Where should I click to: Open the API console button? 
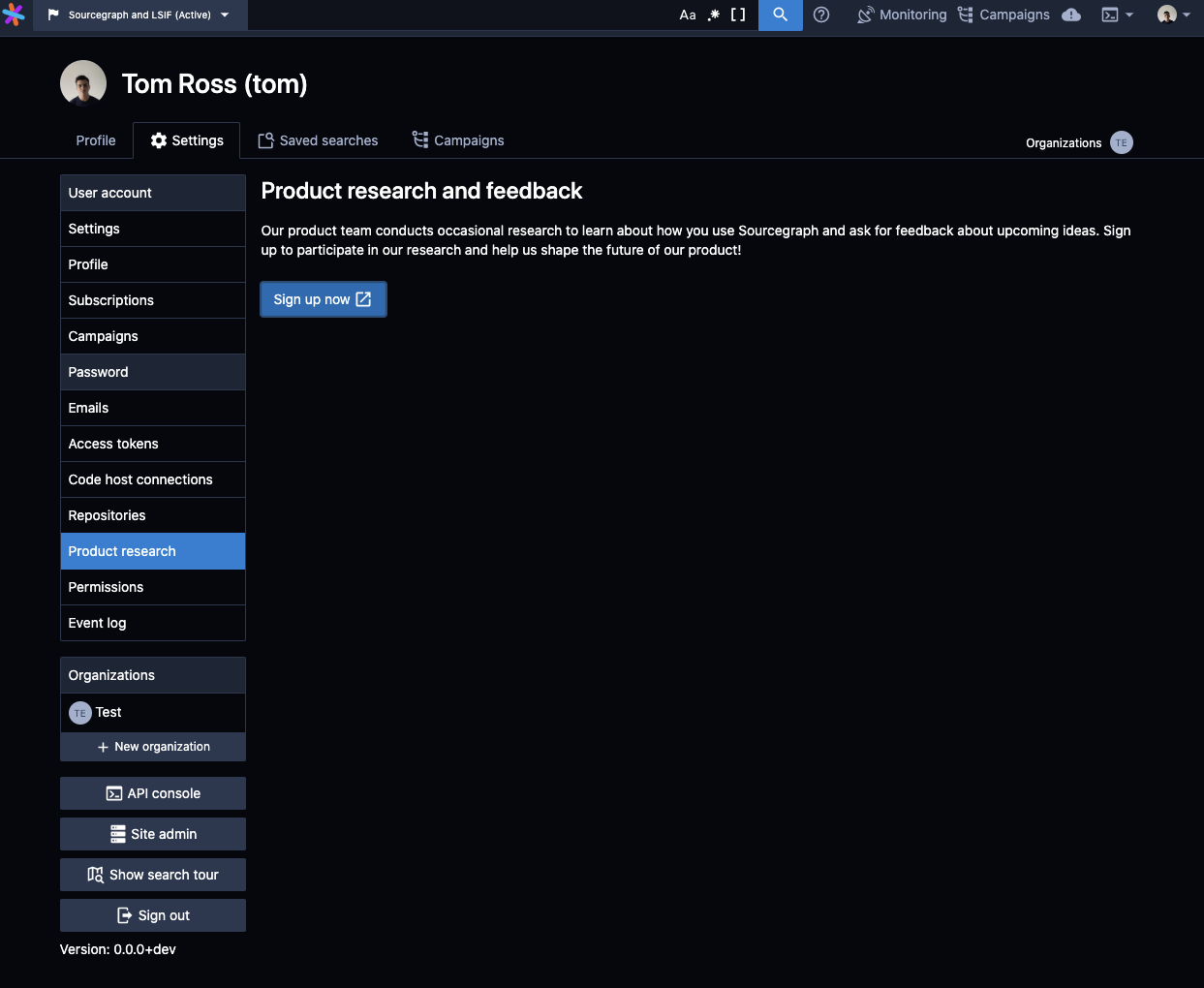[153, 793]
